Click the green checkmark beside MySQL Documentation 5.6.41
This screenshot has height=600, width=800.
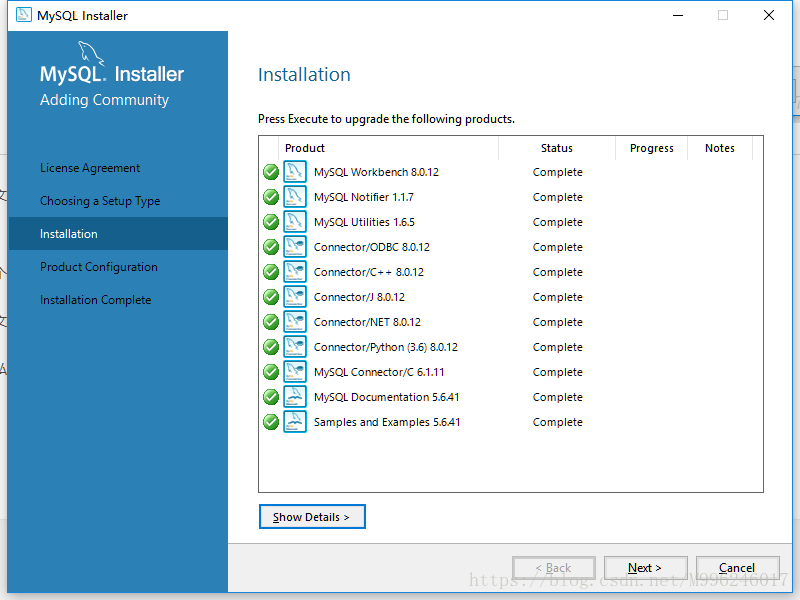pyautogui.click(x=271, y=397)
